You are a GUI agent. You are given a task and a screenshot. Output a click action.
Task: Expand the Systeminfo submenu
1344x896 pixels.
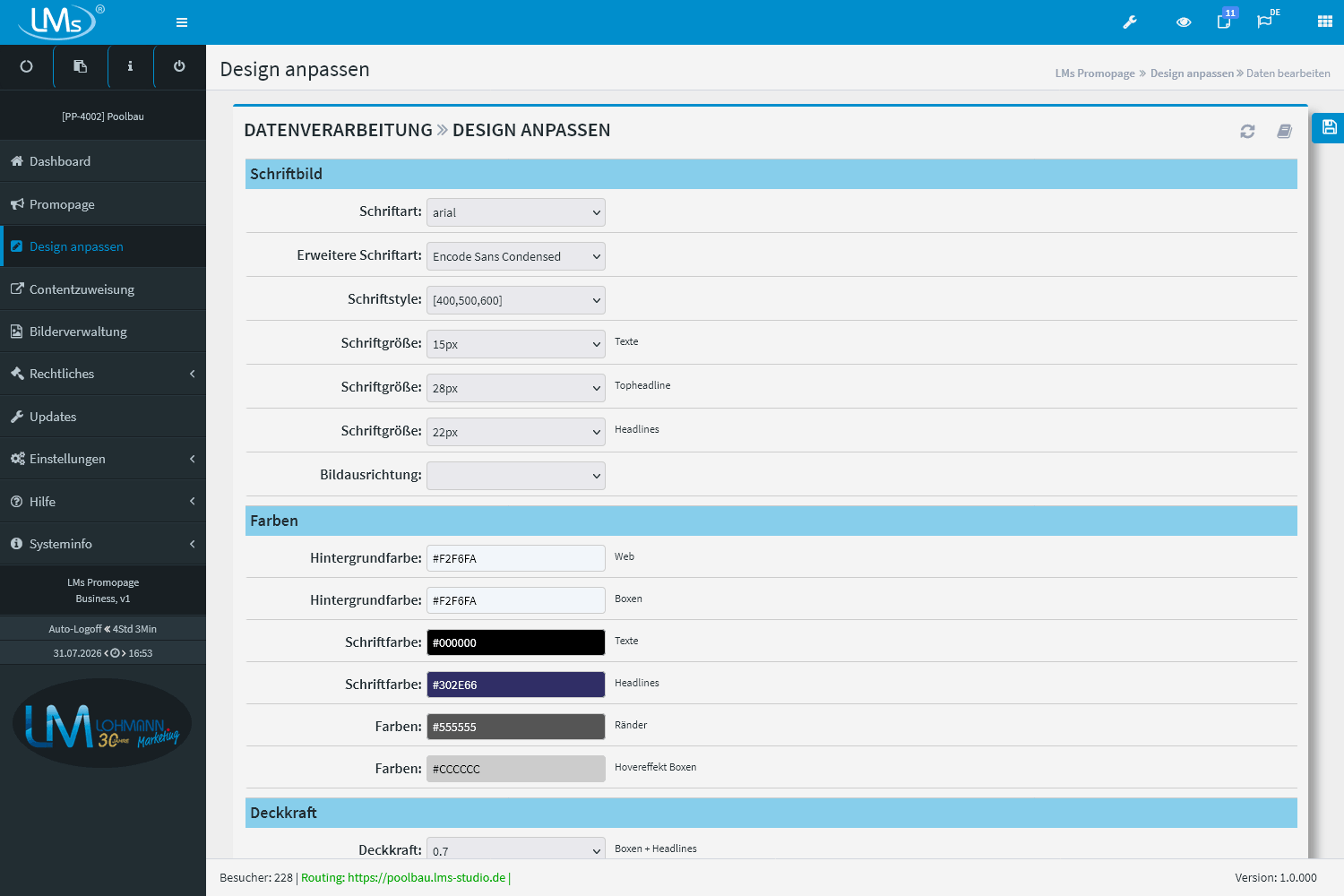[x=103, y=544]
